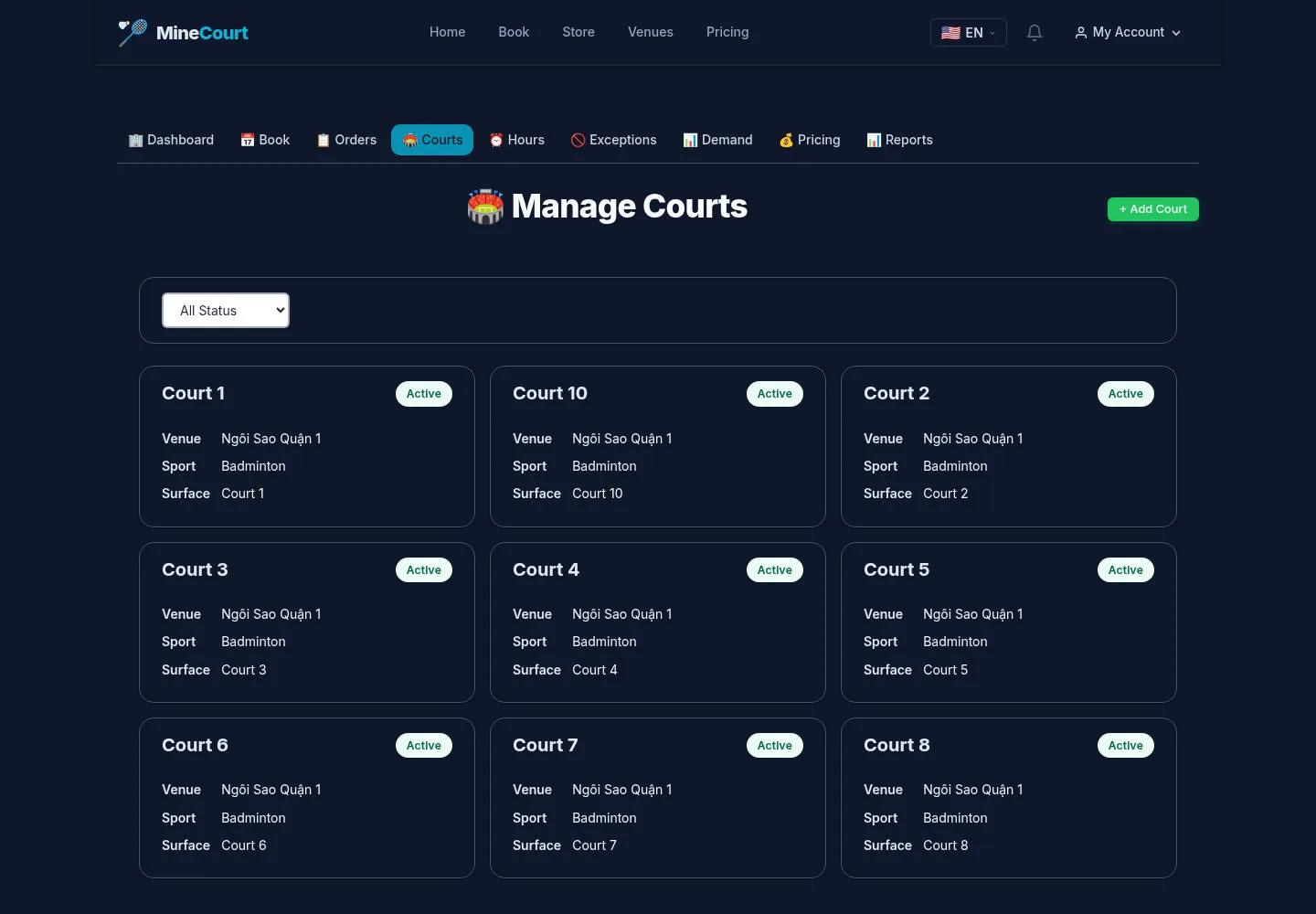Click the Active badge on Court 10
The height and width of the screenshot is (914, 1316).
pos(775,394)
